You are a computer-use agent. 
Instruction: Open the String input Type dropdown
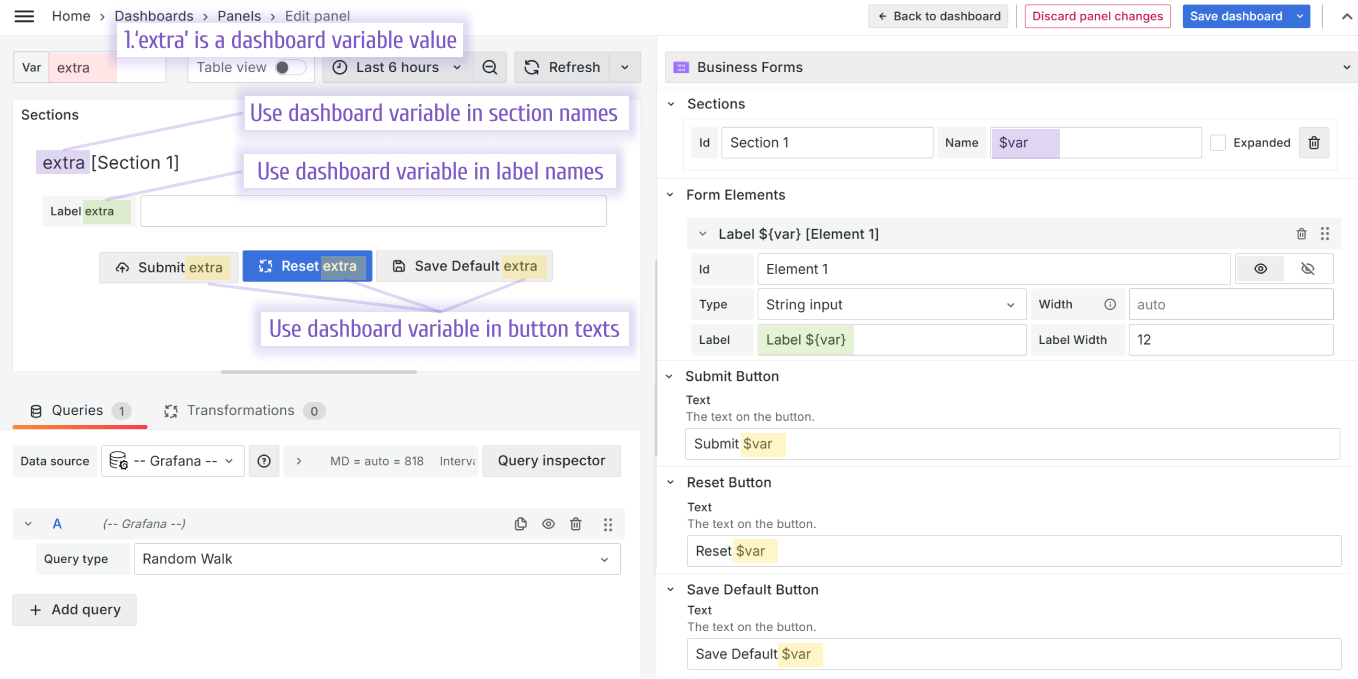tap(891, 304)
